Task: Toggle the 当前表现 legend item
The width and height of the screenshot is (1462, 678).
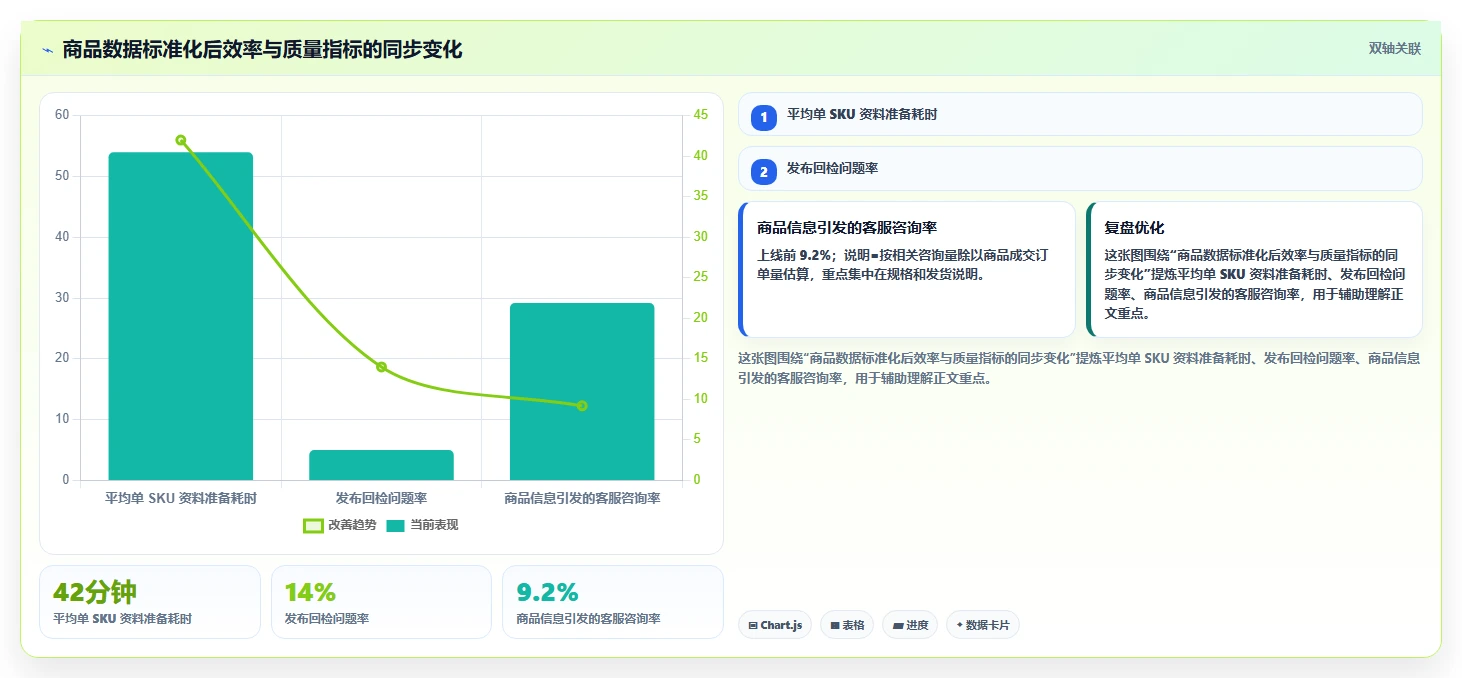Action: pyautogui.click(x=422, y=525)
